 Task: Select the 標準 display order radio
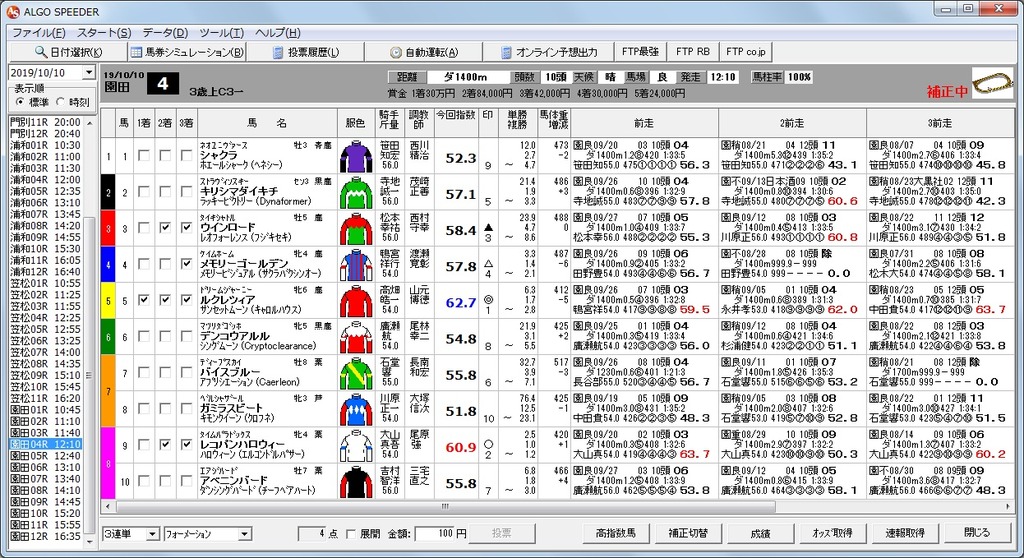(x=20, y=102)
